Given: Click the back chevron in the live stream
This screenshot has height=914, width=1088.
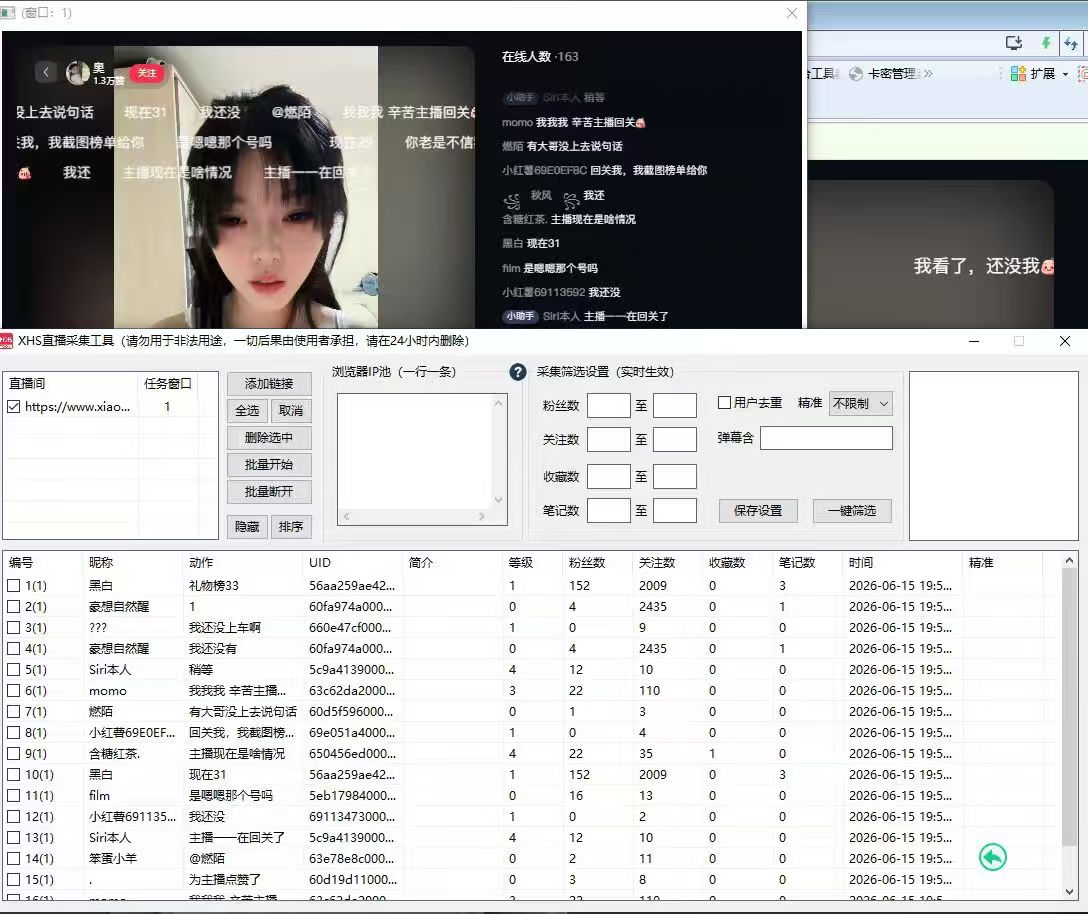Looking at the screenshot, I should [x=46, y=71].
